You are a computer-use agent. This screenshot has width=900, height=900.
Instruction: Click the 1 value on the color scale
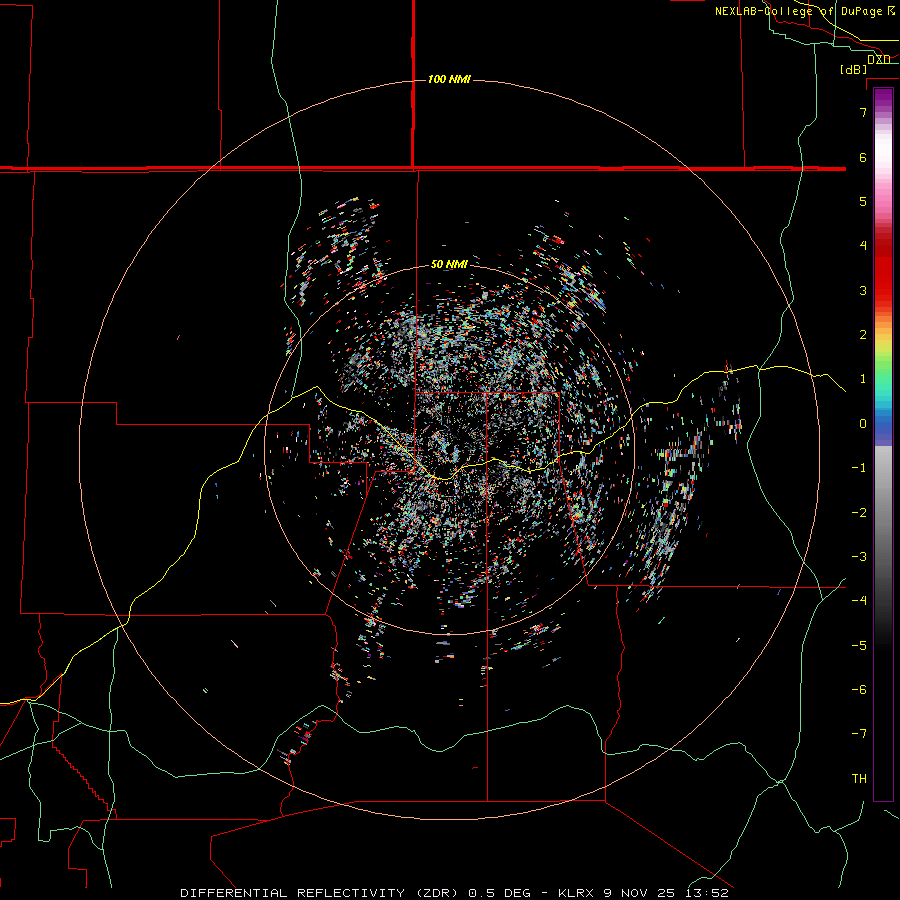(x=863, y=379)
